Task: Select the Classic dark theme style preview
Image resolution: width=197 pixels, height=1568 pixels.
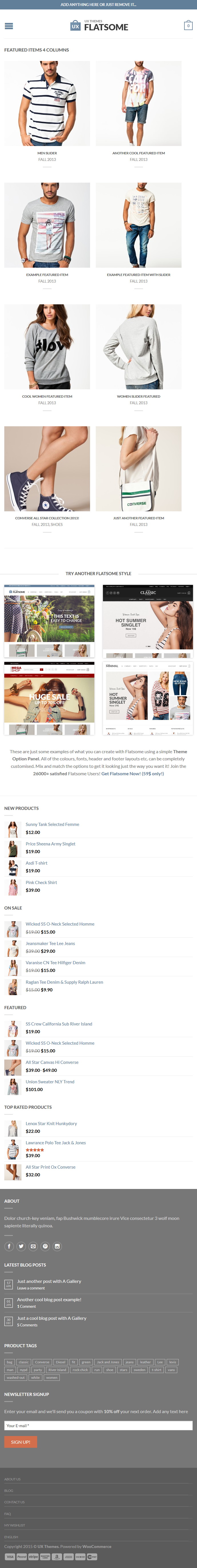Action: 148,622
